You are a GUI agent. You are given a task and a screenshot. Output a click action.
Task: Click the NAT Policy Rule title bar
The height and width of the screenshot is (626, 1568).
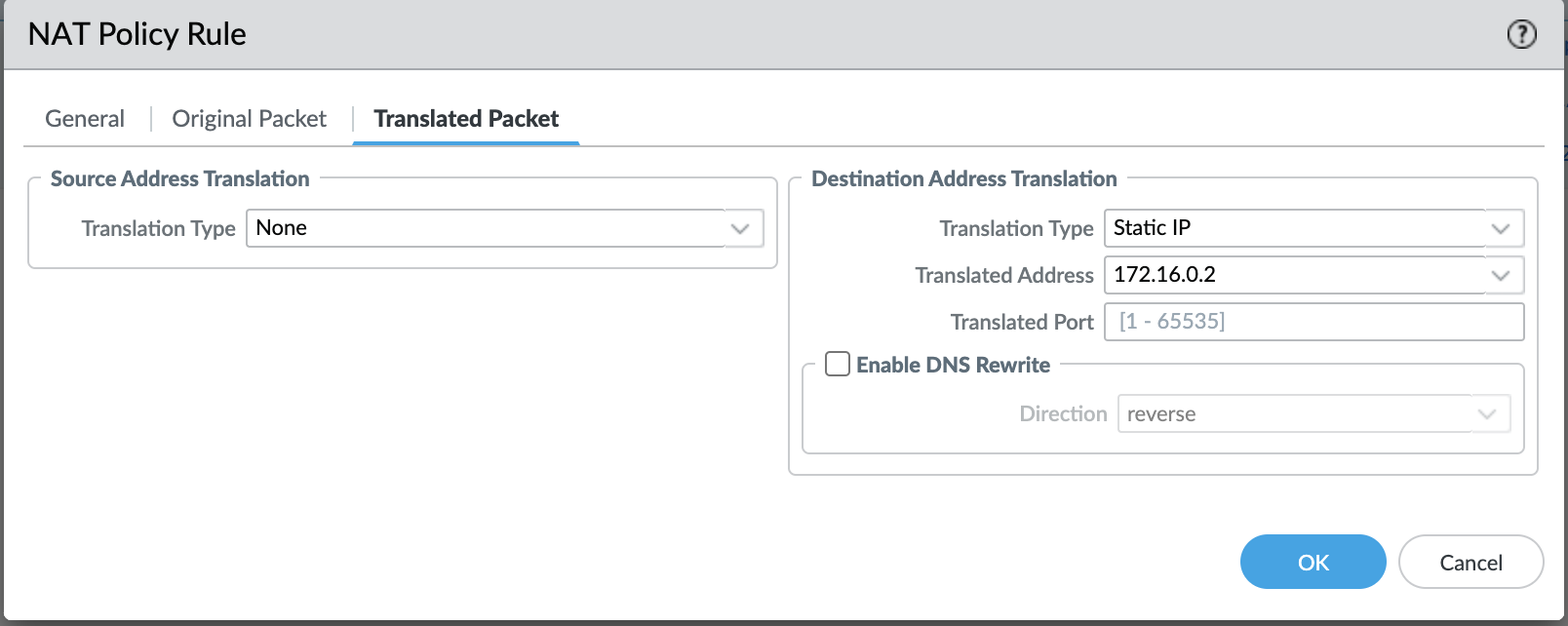137,34
